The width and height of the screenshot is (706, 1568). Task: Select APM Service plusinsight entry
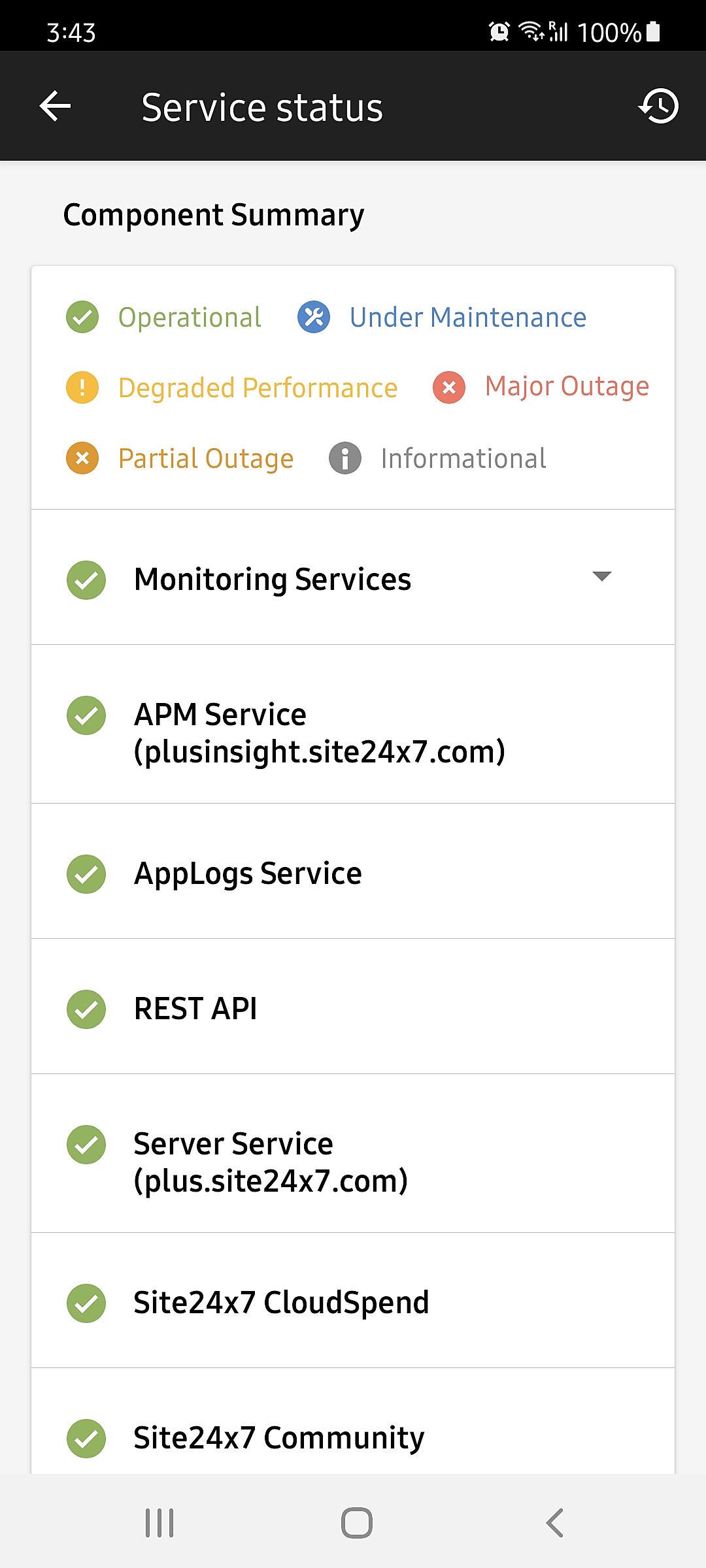(x=319, y=733)
